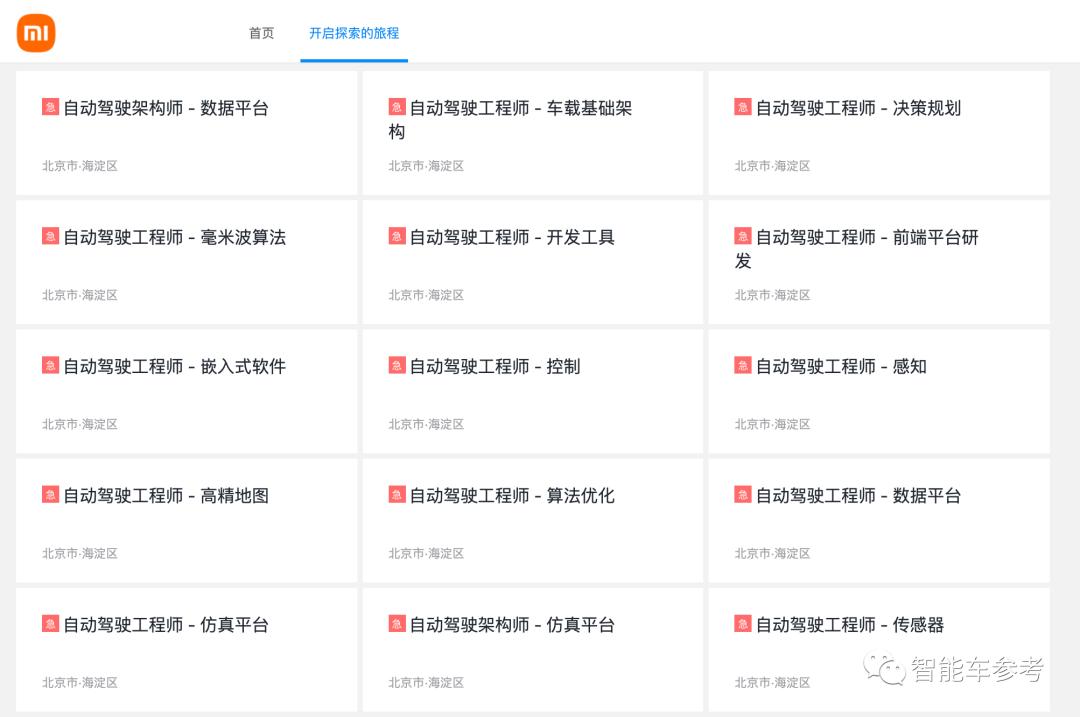Screen dimensions: 1080x717
Task: Click 北京市·海淀区 under 架构师 数据平台 card
Action: [80, 166]
